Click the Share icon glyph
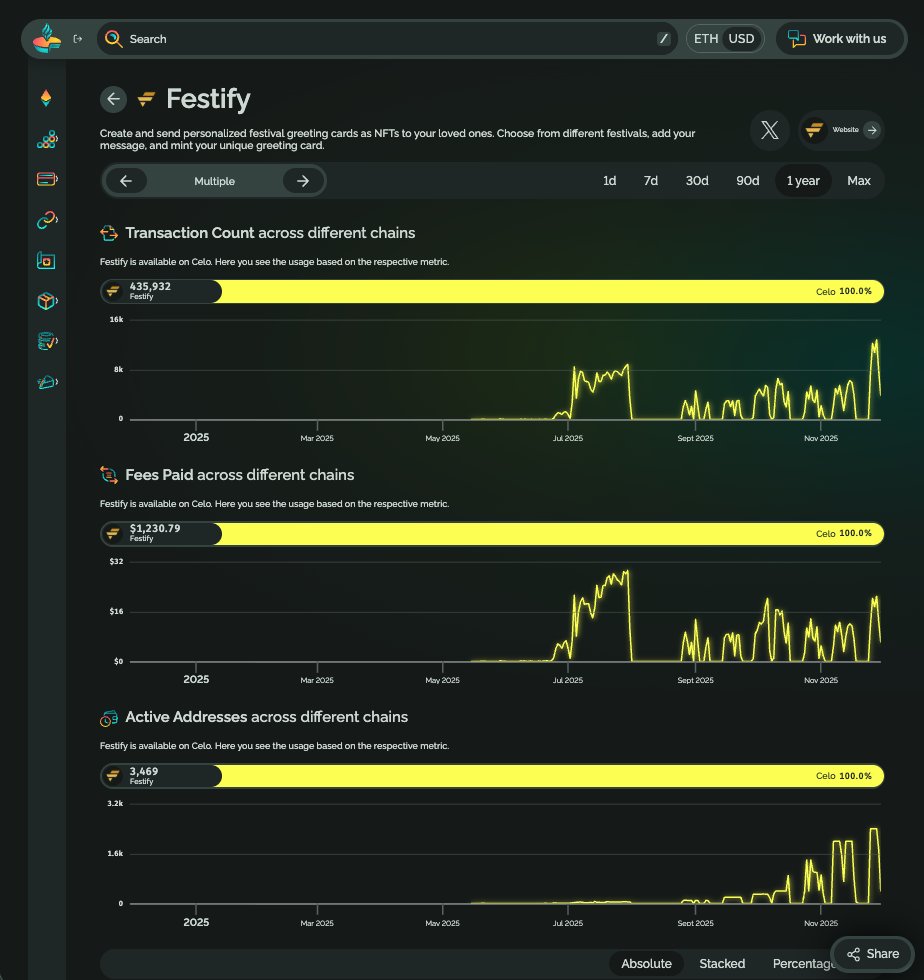The height and width of the screenshot is (980, 924). coord(853,954)
